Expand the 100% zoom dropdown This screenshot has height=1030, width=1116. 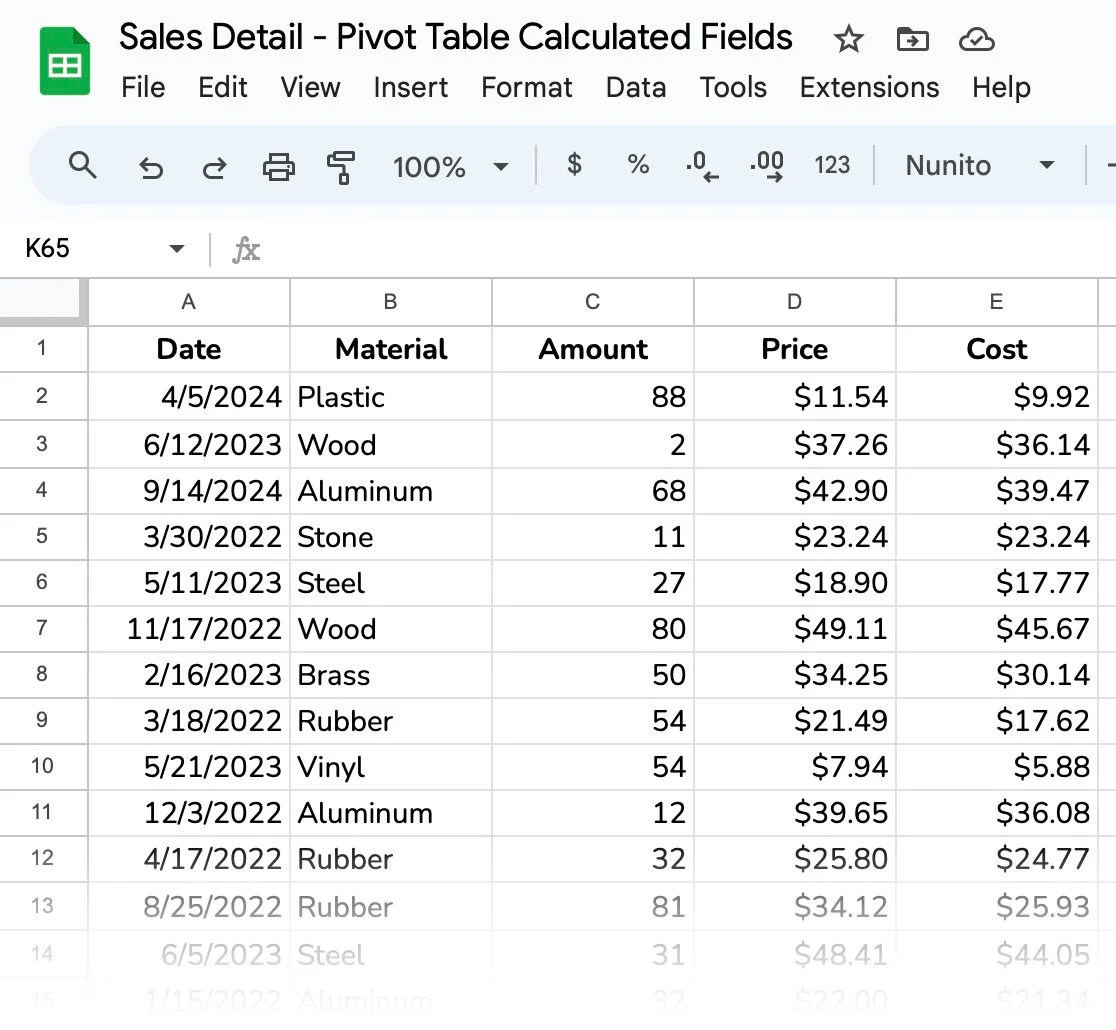tap(450, 166)
